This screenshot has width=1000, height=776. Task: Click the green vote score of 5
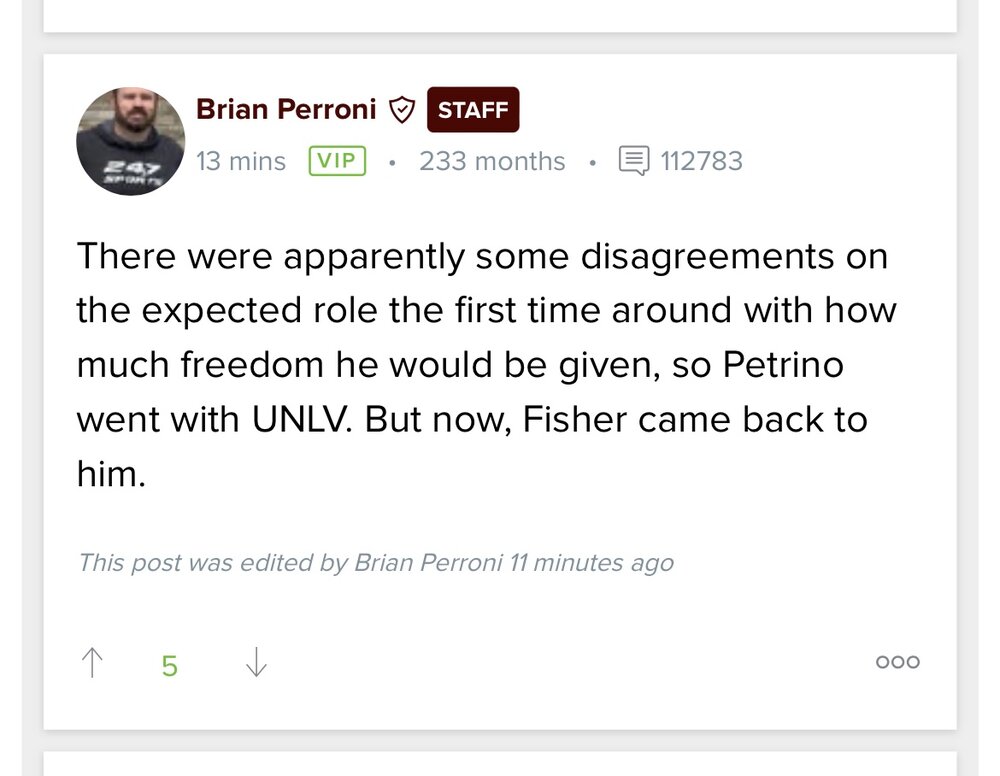pyautogui.click(x=170, y=665)
